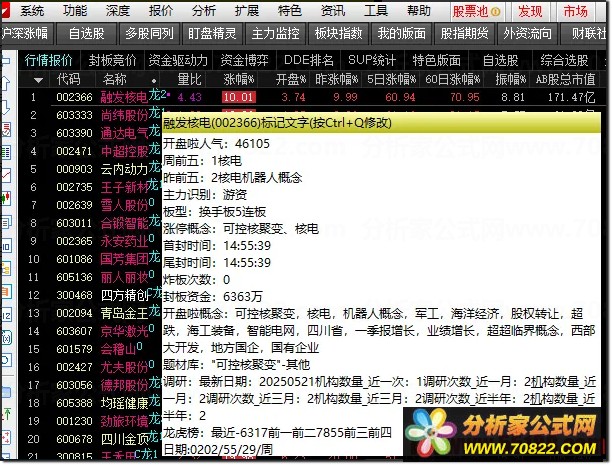
Task: Open the 扩展 menu
Action: point(247,10)
